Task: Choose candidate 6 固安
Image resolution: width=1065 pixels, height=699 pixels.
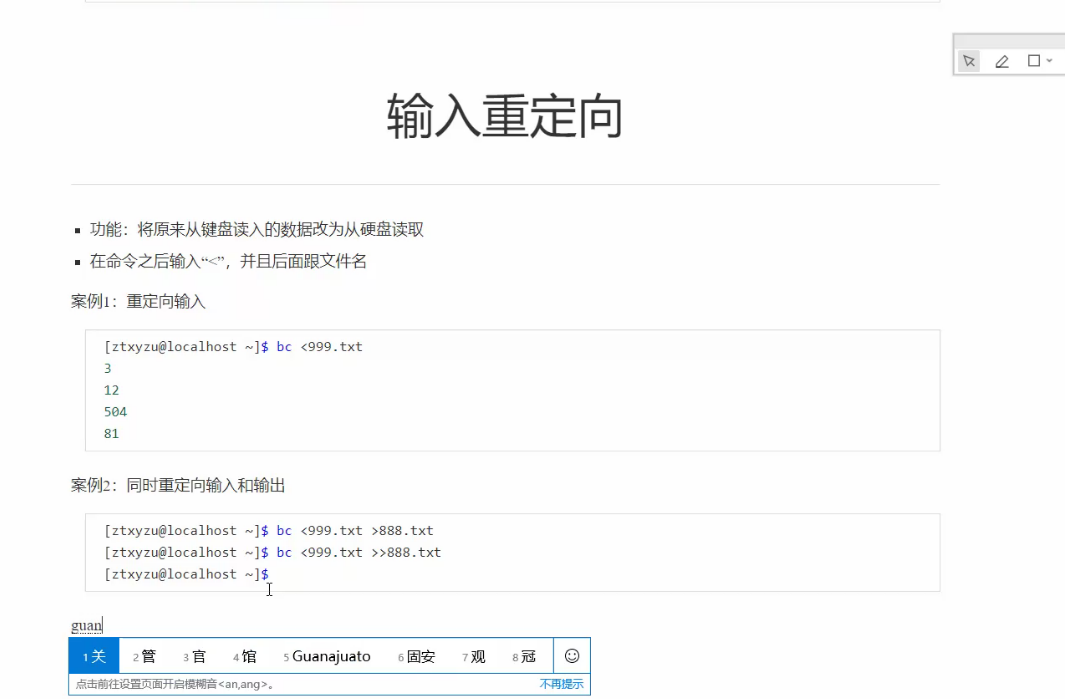Action: pos(416,656)
